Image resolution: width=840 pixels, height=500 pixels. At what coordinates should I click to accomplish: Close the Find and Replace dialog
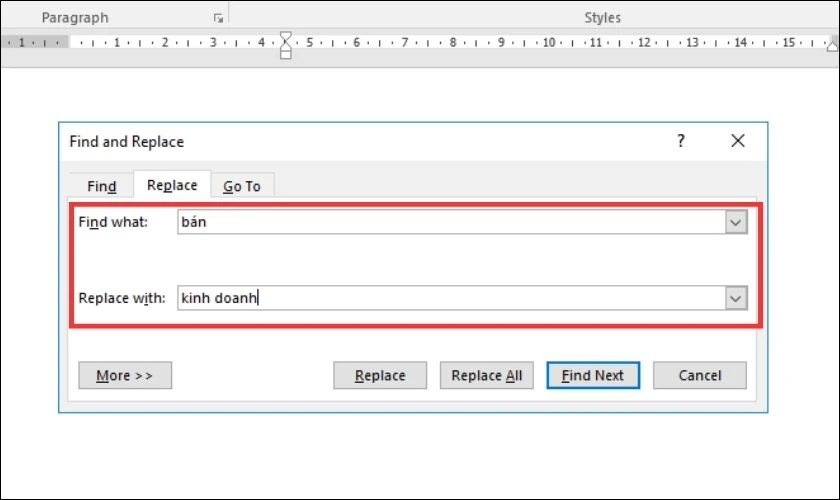(x=738, y=141)
